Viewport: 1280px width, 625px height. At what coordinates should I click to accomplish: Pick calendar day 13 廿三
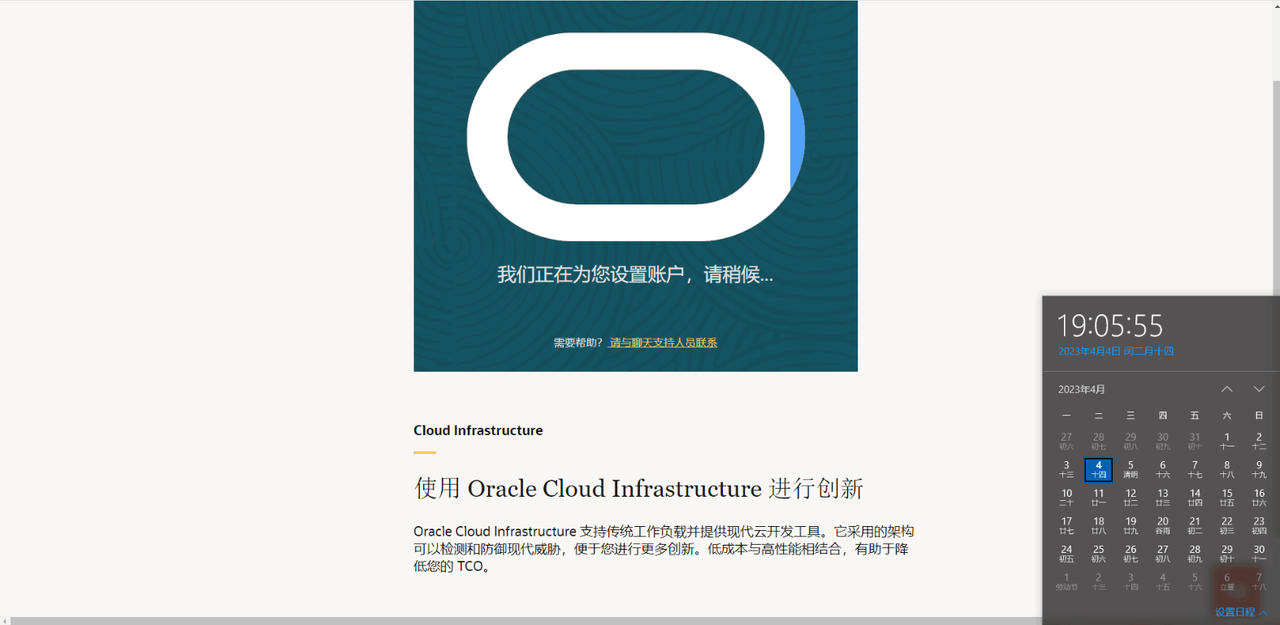(1162, 497)
